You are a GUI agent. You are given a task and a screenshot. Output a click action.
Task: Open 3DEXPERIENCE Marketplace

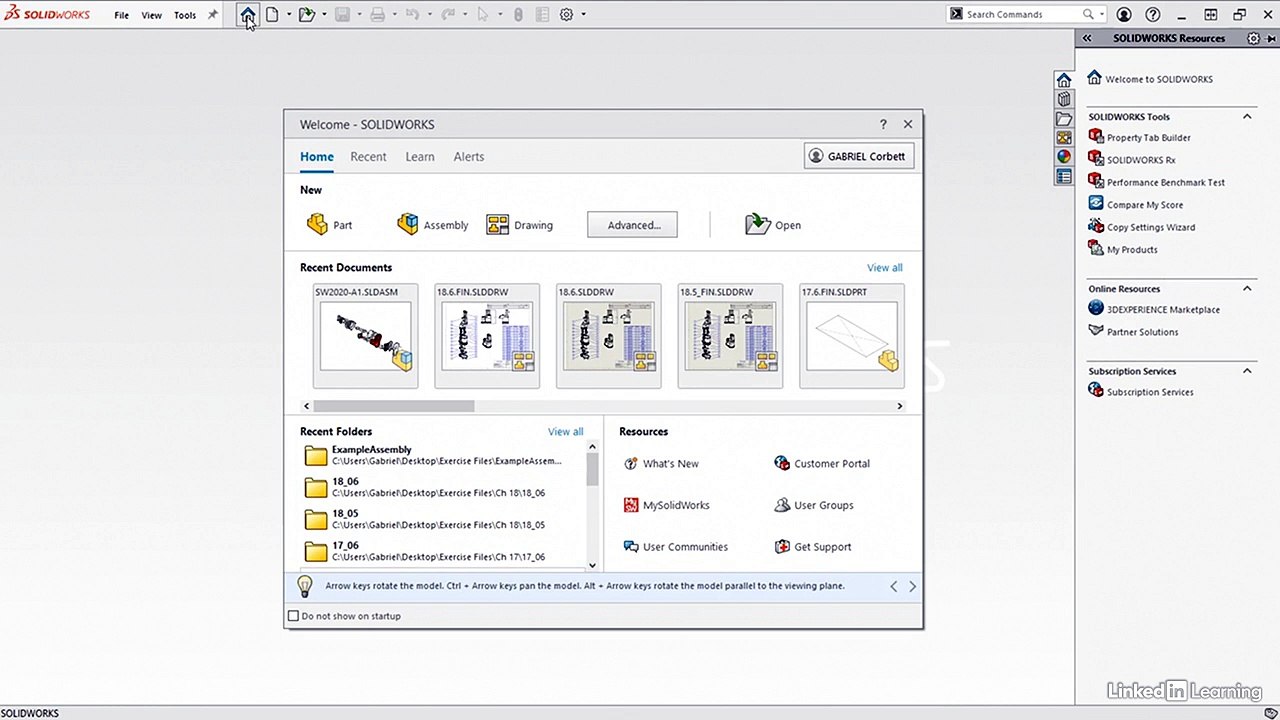(x=1154, y=310)
